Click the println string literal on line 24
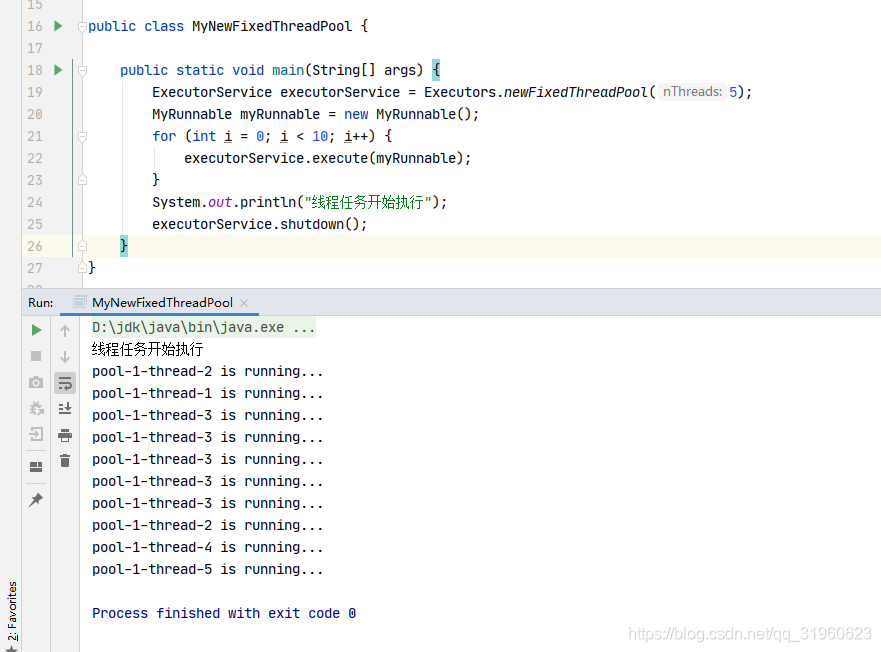The image size is (881, 652). coord(368,202)
